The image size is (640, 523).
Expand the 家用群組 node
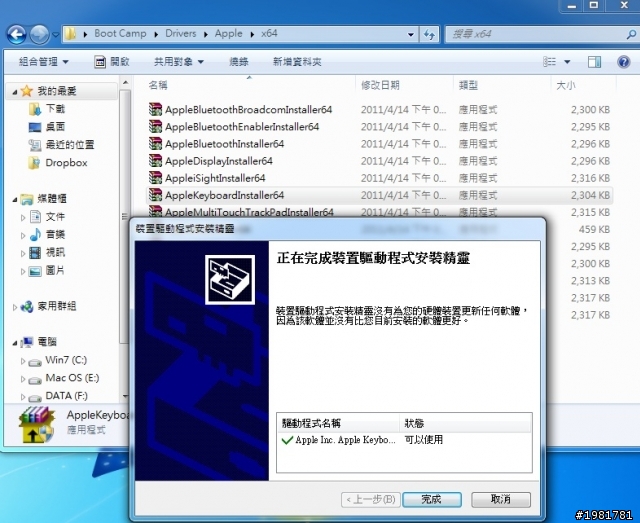[x=15, y=307]
